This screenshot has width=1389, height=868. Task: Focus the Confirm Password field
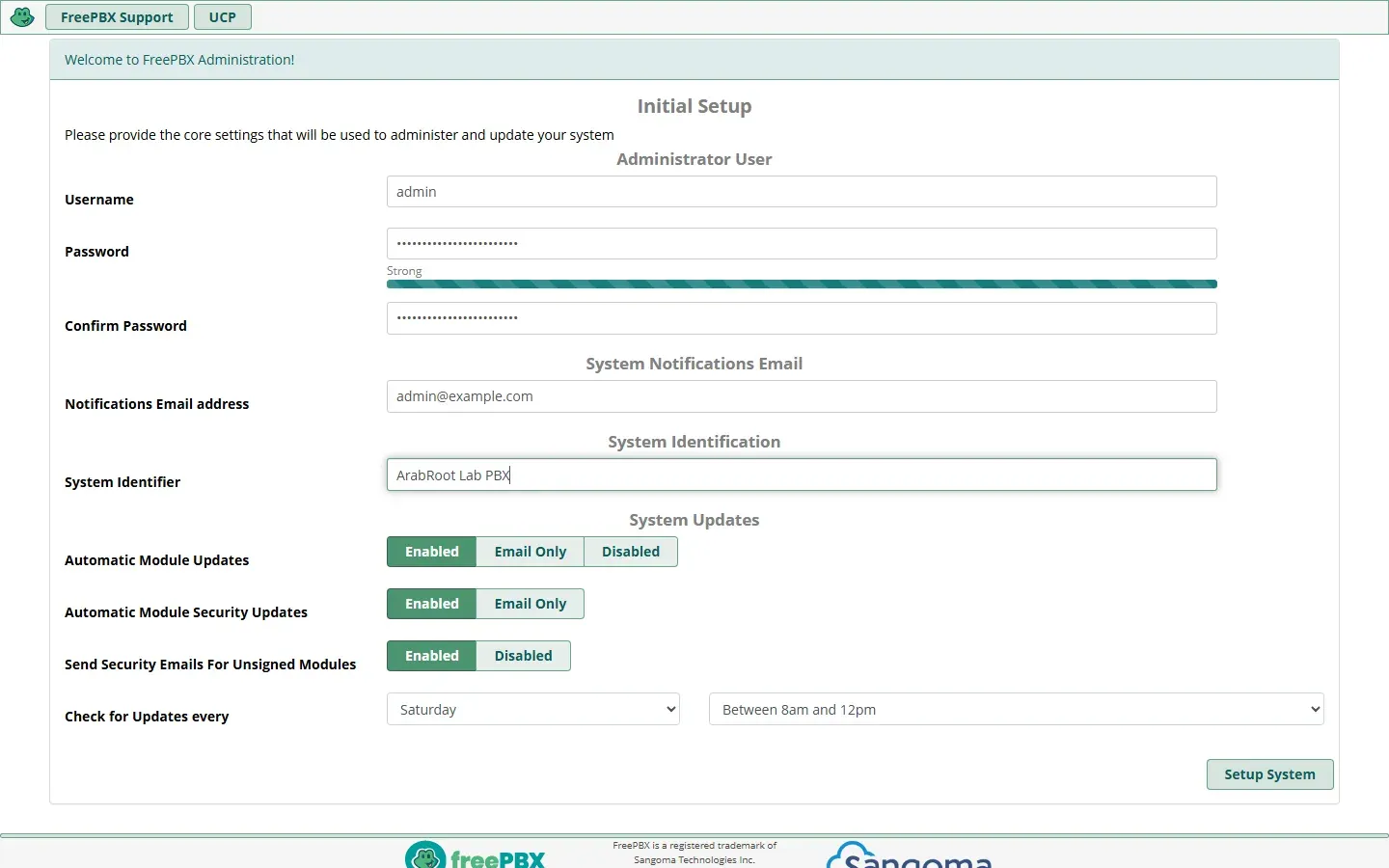click(802, 318)
